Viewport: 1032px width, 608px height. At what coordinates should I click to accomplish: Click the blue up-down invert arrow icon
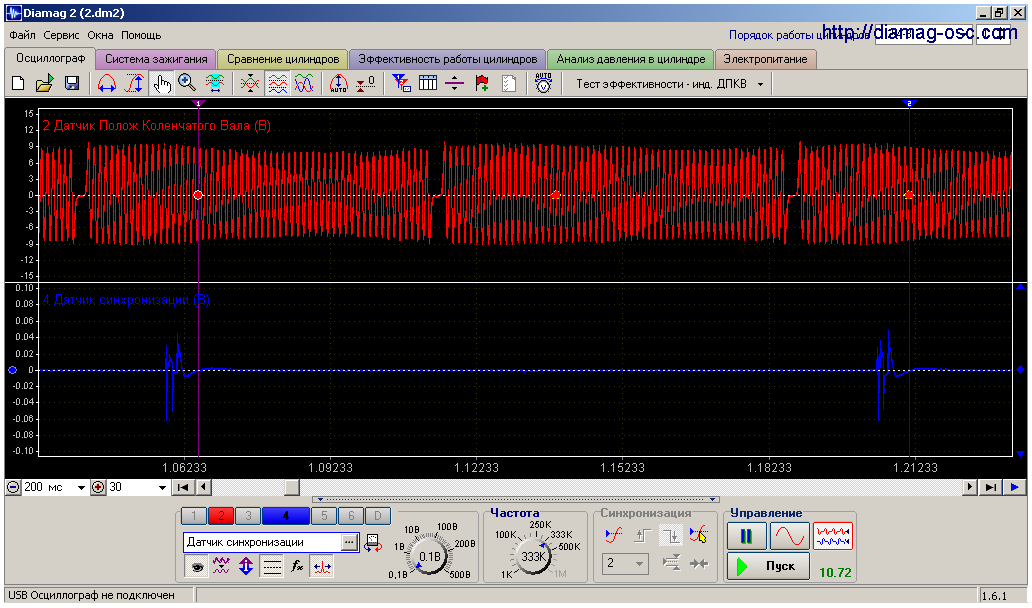(x=246, y=566)
